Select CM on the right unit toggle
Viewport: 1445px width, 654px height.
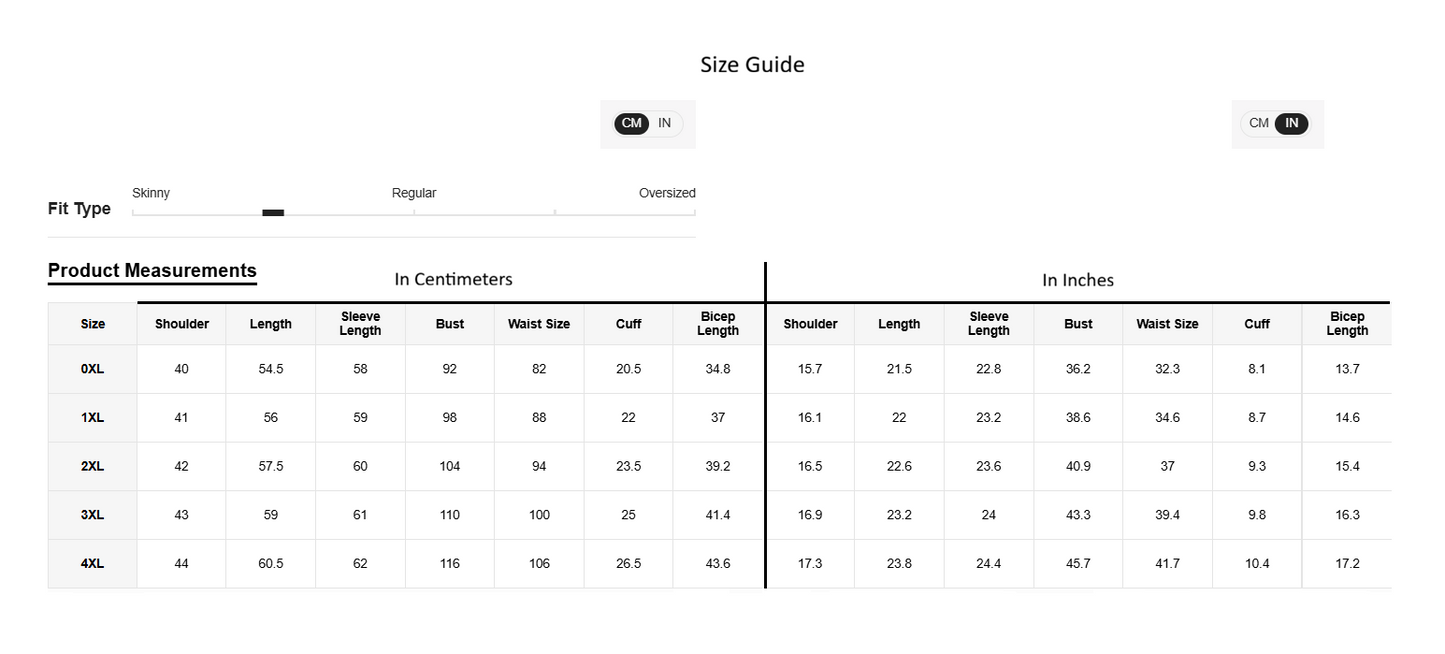click(1259, 123)
